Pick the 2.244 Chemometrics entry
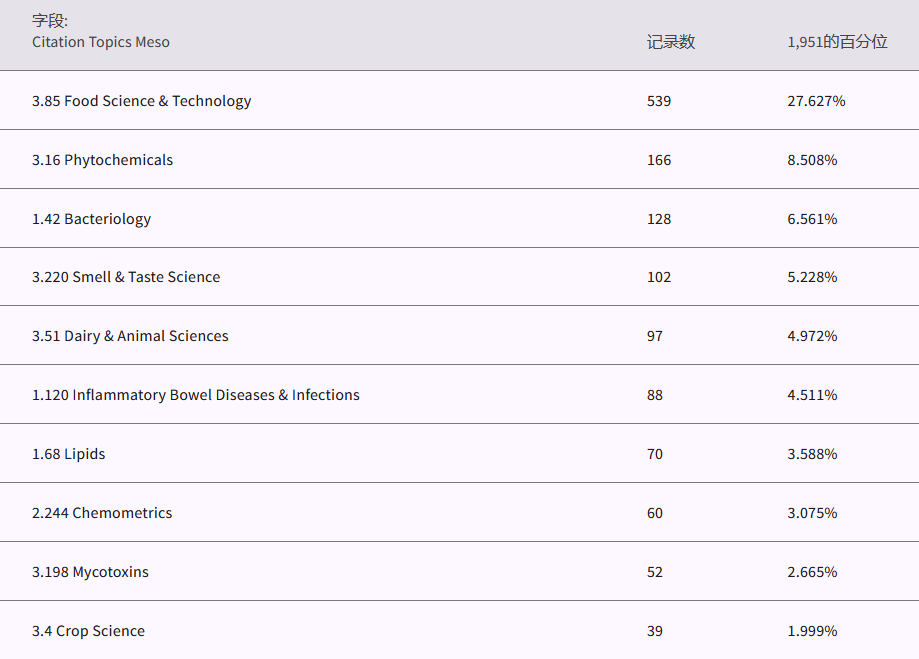919x659 pixels. pos(102,513)
